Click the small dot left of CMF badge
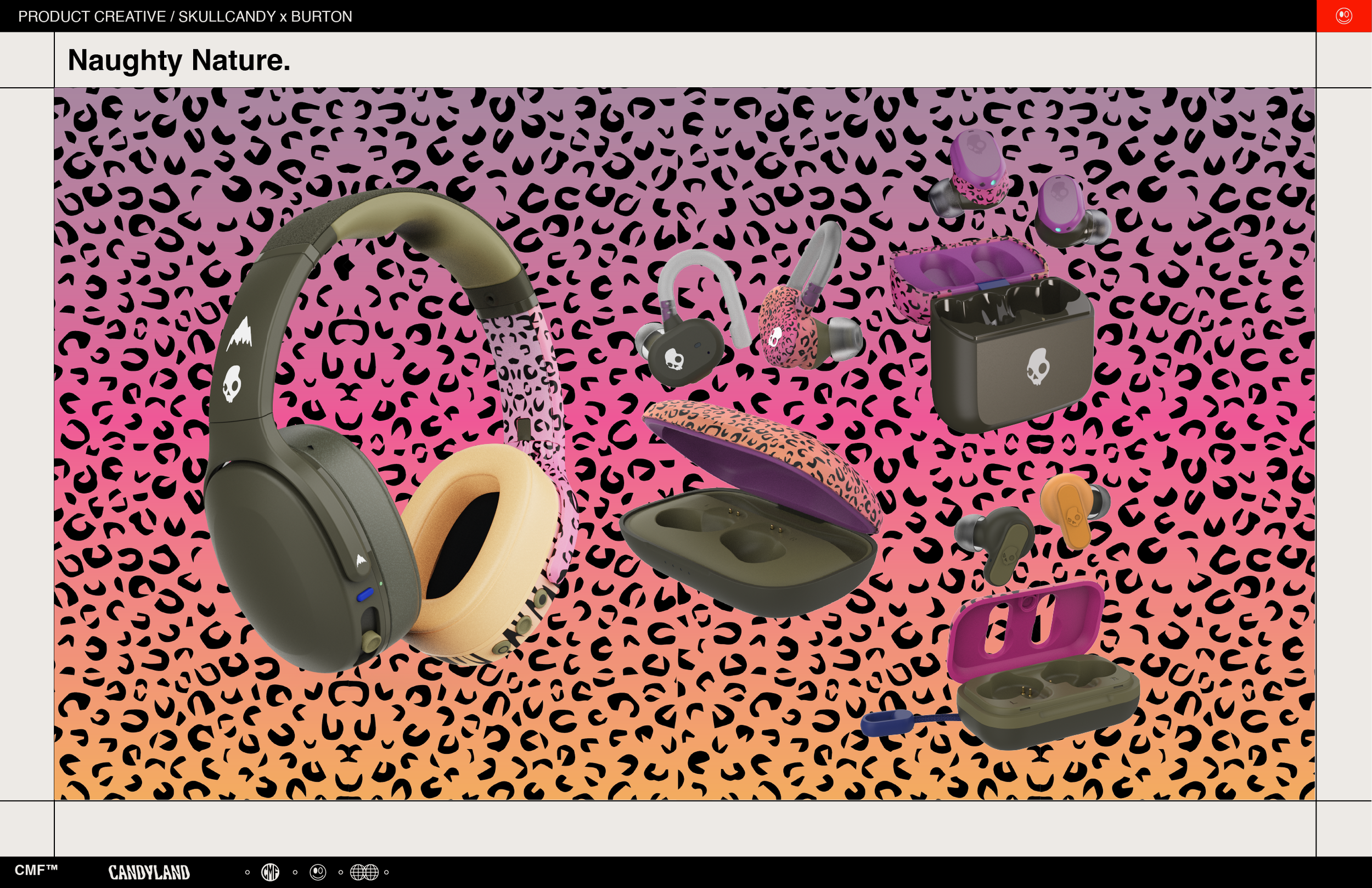1372x888 pixels. (248, 872)
